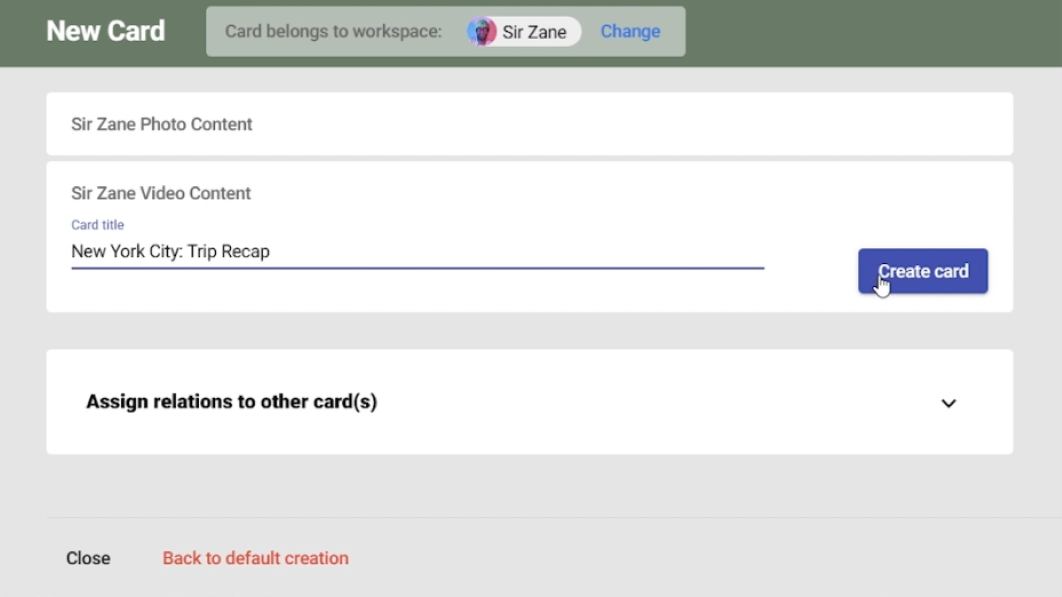Select the Sir Zane Photo Content row
This screenshot has height=597, width=1062.
pyautogui.click(x=161, y=124)
